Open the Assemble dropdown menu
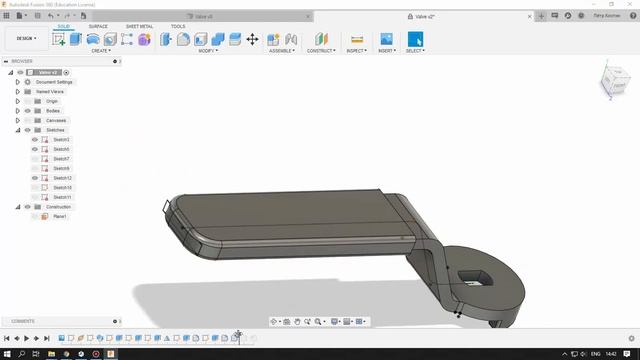The image size is (640, 360). (282, 51)
